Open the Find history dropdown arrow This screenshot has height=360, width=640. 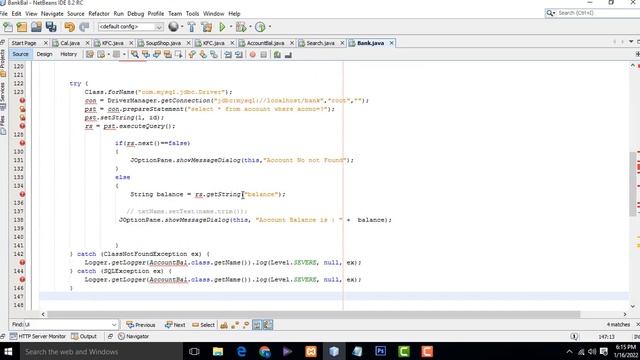[114, 325]
